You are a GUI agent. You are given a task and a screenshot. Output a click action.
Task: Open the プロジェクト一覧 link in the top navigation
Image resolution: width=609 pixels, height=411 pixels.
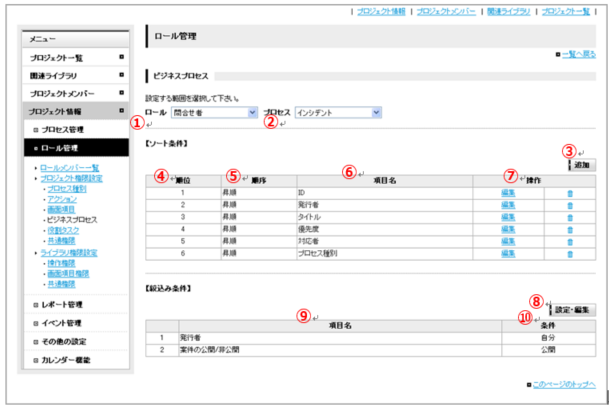(566, 12)
